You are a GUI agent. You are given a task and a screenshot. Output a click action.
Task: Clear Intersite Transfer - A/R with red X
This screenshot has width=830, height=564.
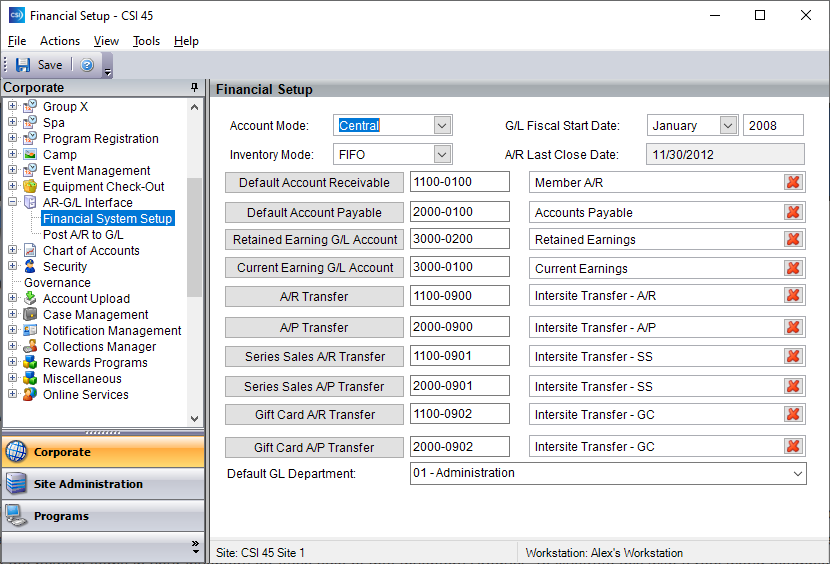pos(793,296)
